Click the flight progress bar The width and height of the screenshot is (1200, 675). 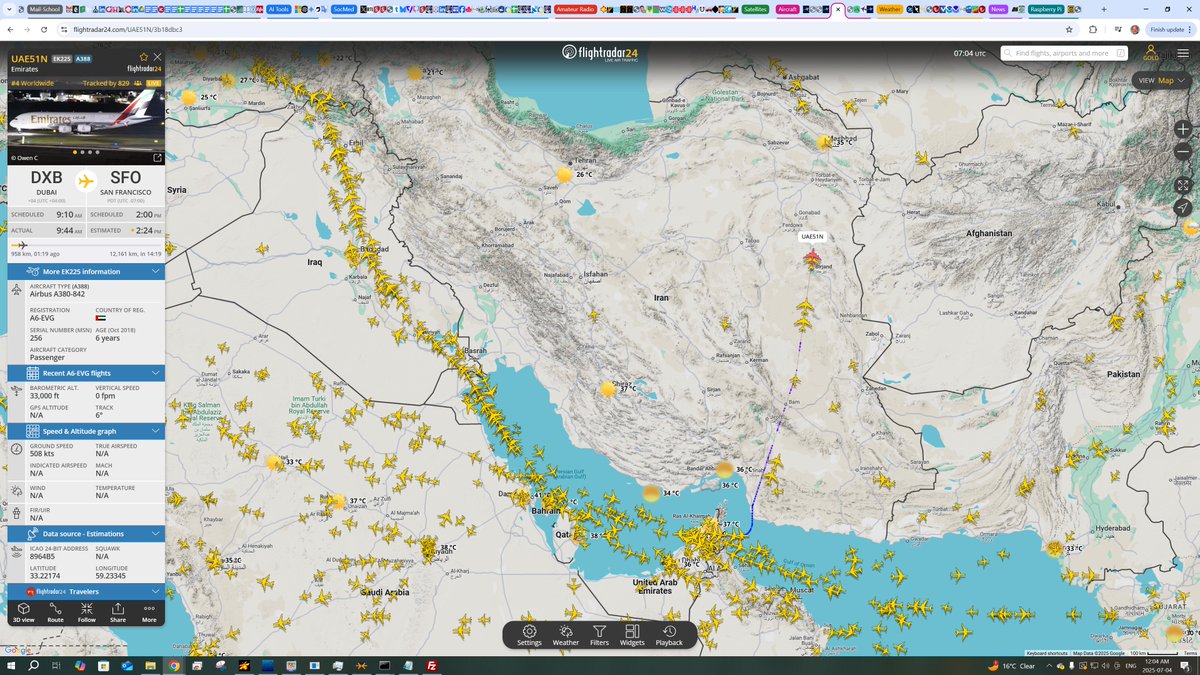pos(86,245)
